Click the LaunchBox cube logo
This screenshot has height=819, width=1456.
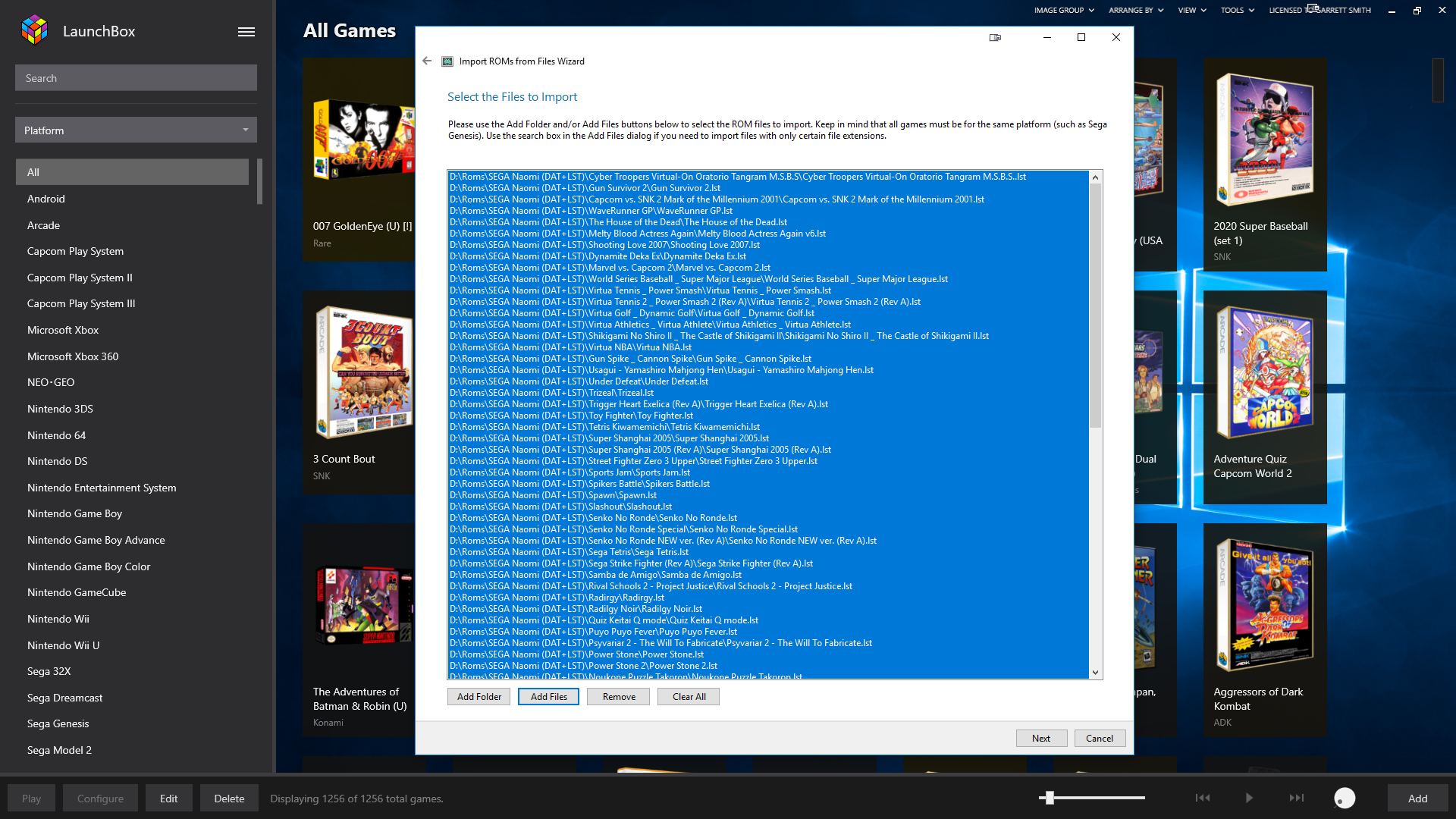pyautogui.click(x=34, y=30)
